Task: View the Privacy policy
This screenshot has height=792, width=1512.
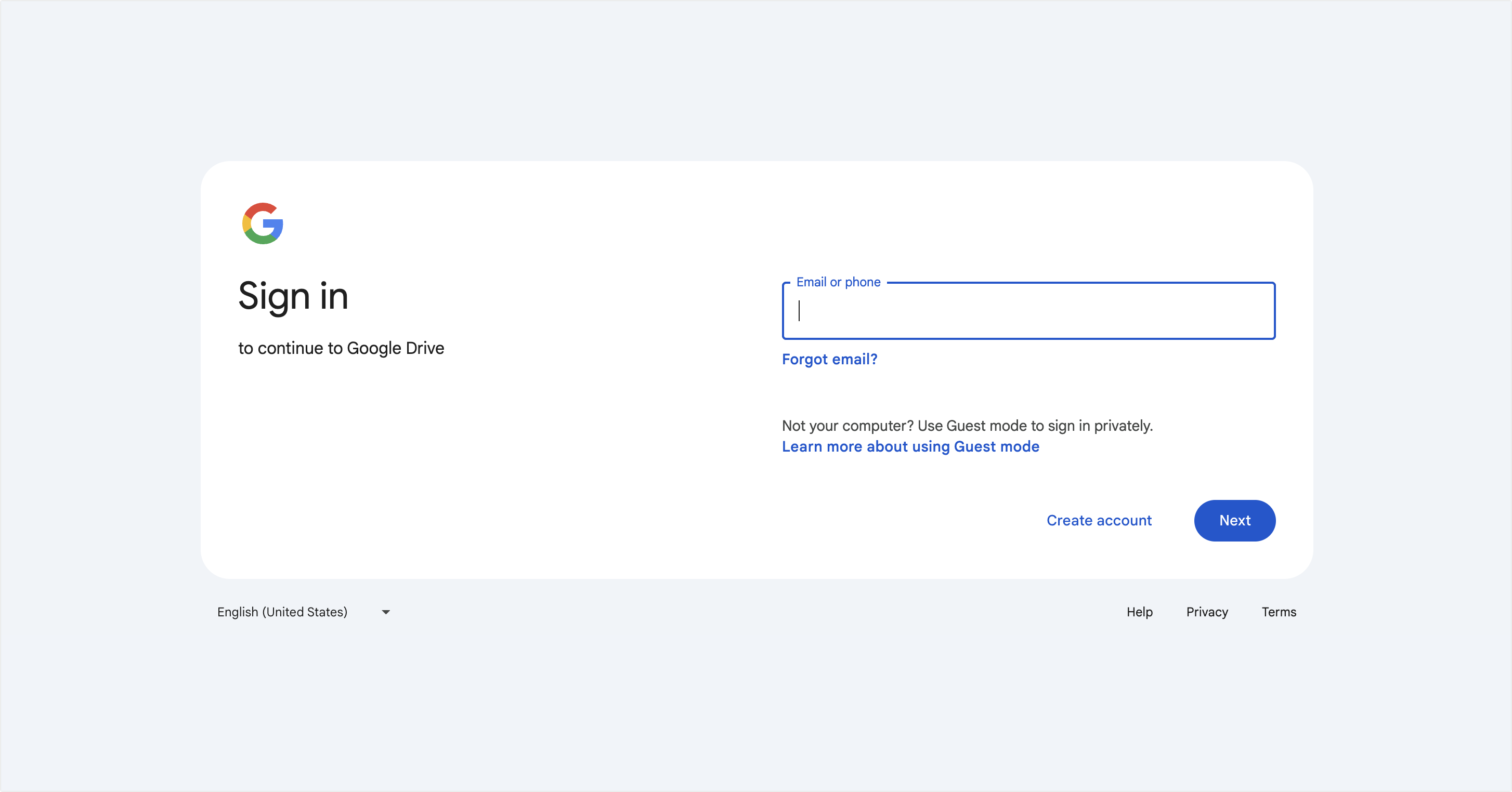Action: (1207, 612)
